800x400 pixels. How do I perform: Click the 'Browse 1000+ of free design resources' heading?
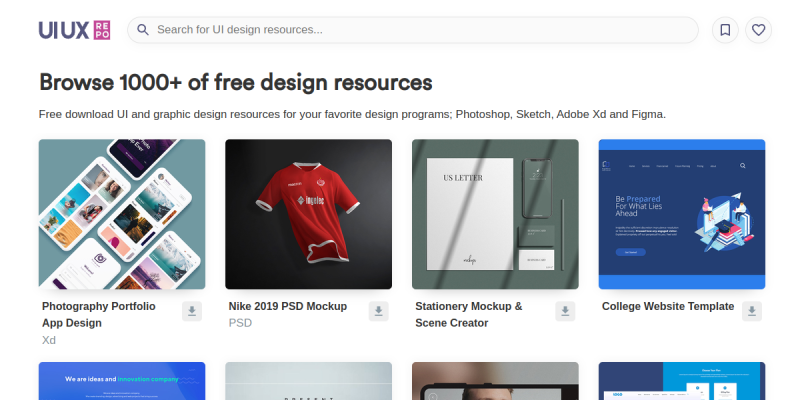pos(236,82)
